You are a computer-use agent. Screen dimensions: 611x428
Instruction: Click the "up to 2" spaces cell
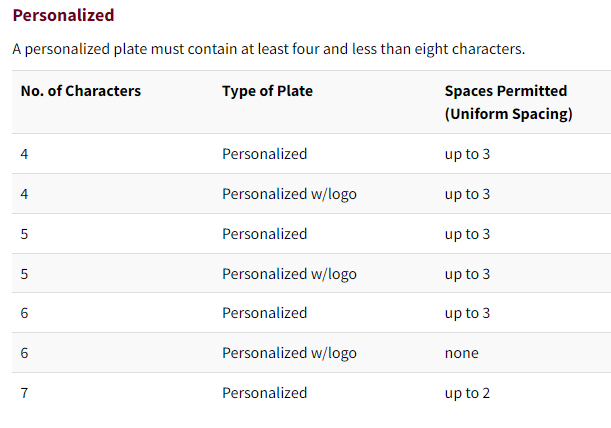(x=467, y=393)
